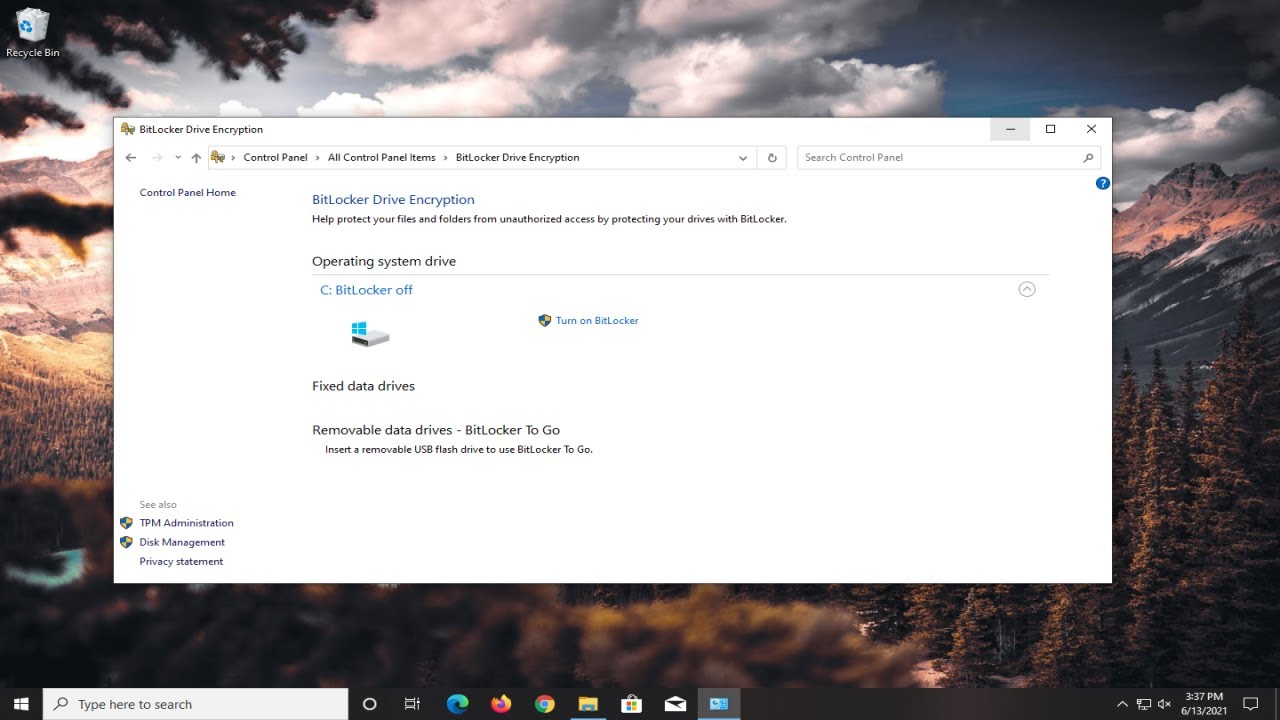This screenshot has height=720, width=1280.
Task: Launch Firefox from the taskbar
Action: (501, 704)
